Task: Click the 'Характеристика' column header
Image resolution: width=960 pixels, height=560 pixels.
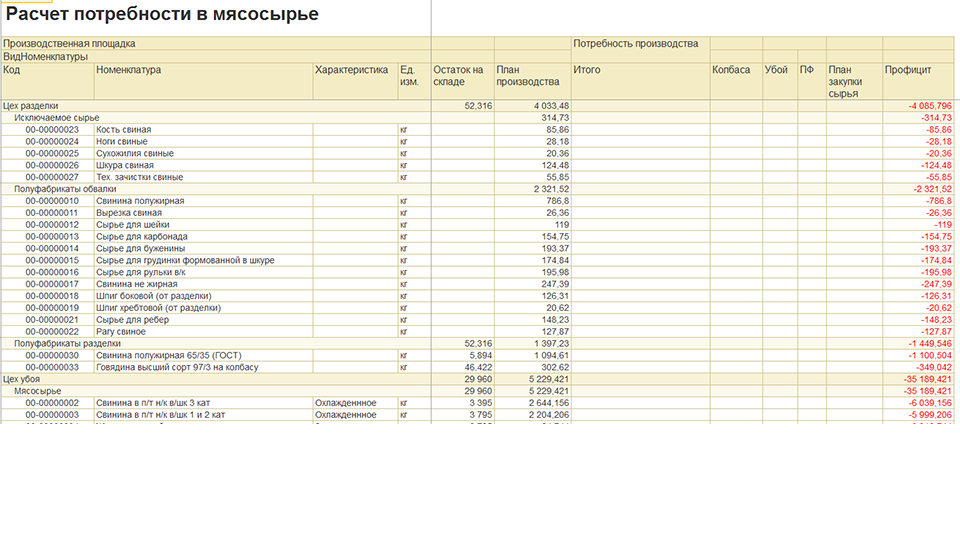Action: pos(355,81)
